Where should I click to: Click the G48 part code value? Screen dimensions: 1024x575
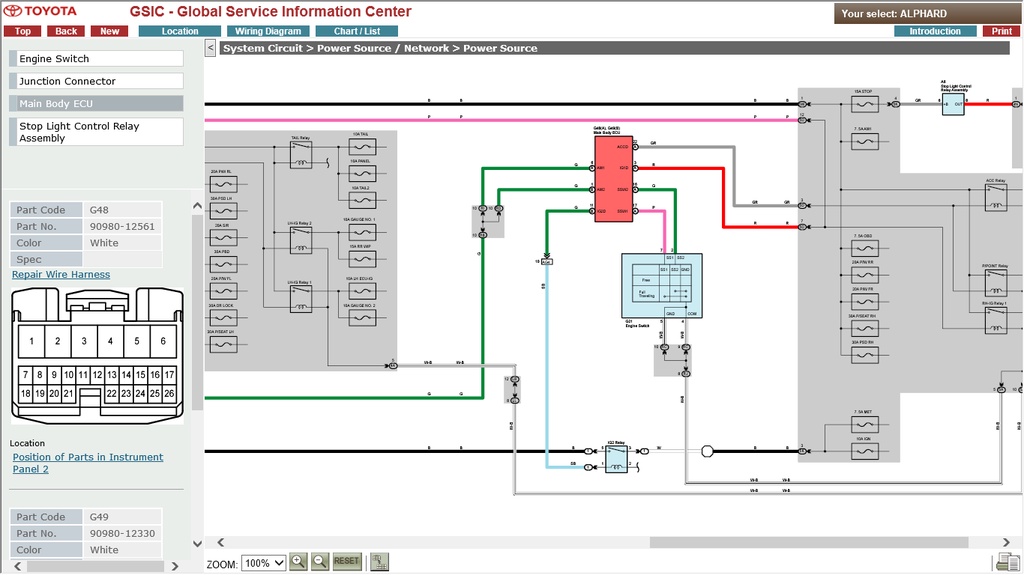(99, 210)
